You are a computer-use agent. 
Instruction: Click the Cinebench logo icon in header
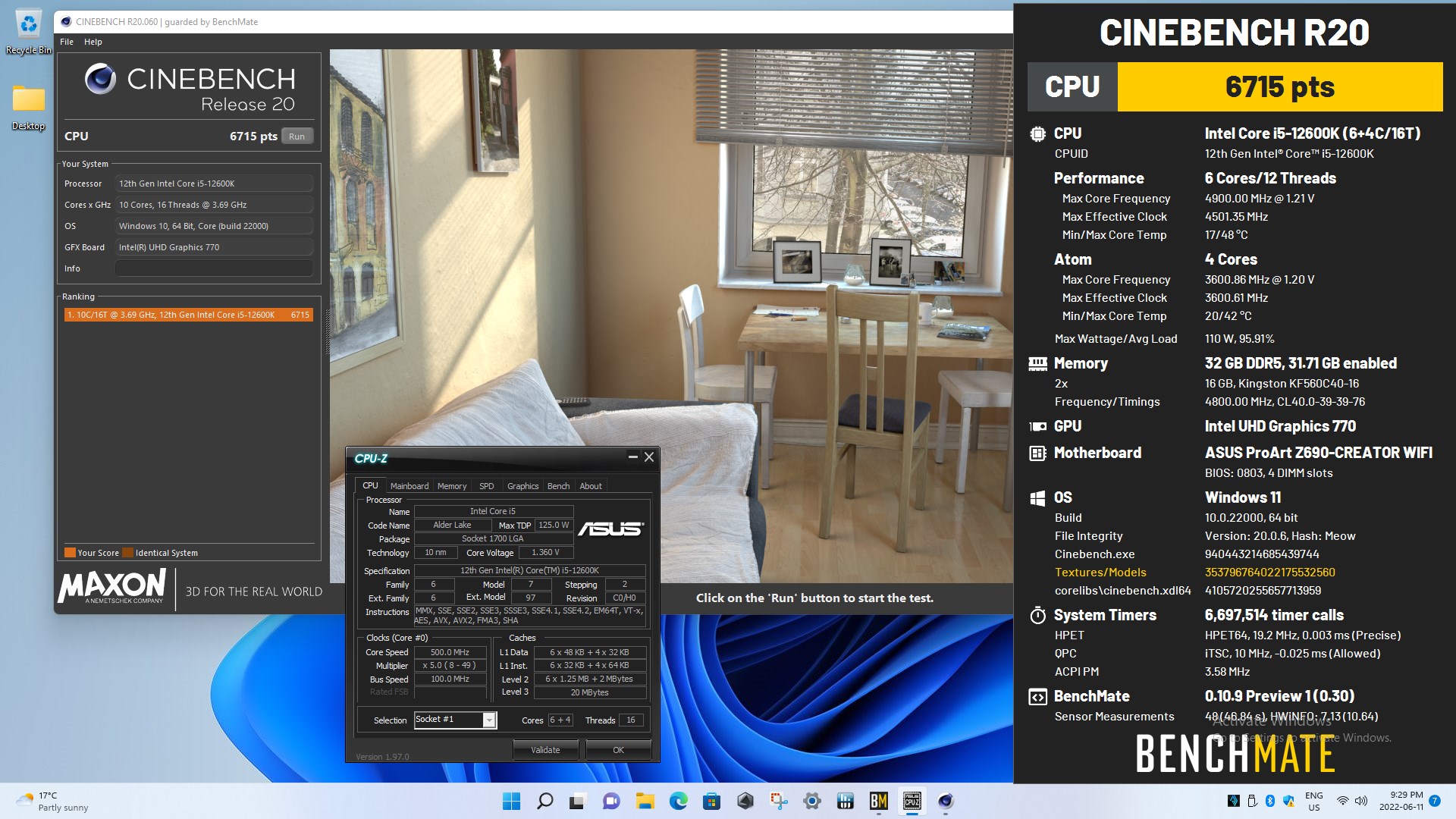click(100, 79)
